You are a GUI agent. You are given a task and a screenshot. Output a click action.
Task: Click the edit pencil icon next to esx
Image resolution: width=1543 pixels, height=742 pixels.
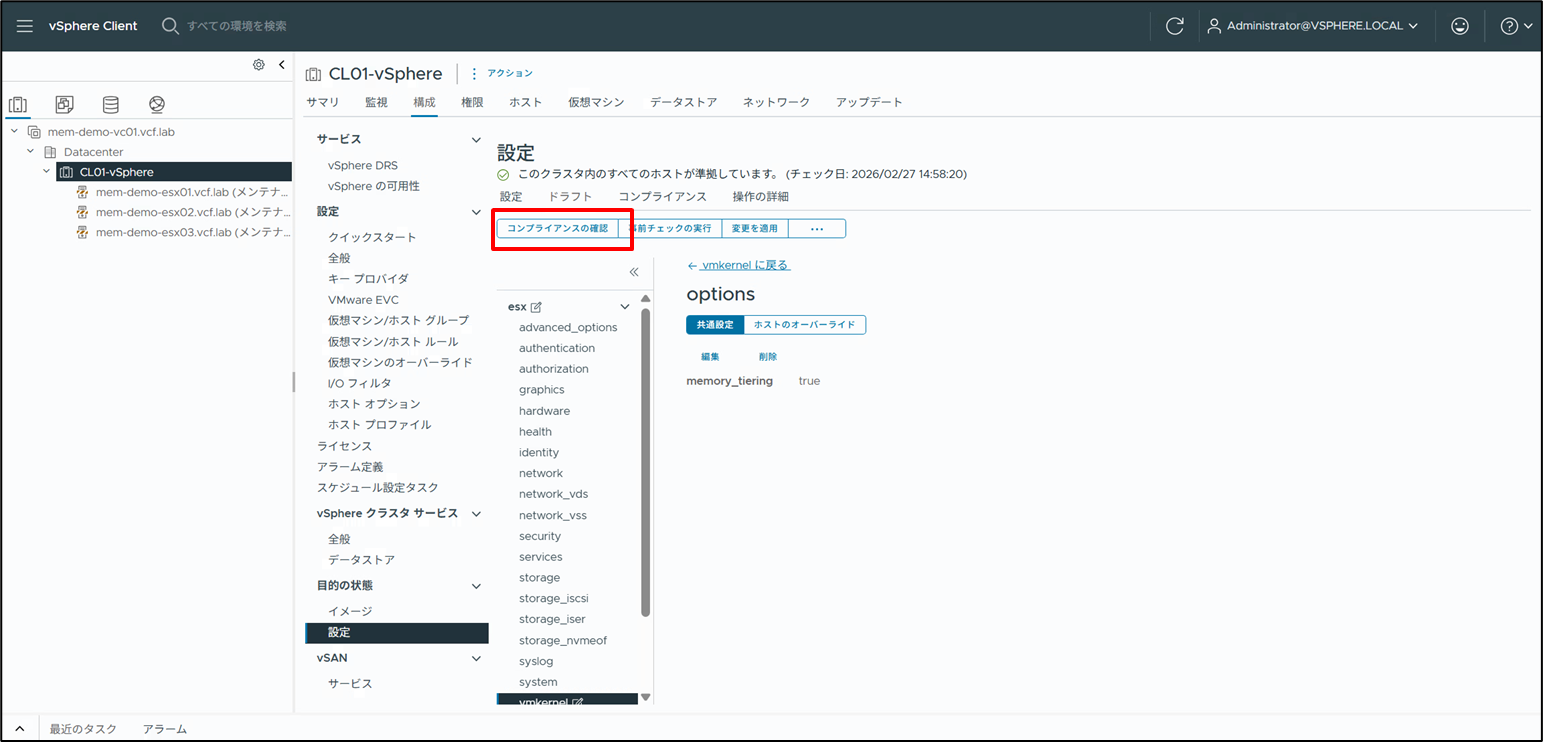(x=536, y=305)
